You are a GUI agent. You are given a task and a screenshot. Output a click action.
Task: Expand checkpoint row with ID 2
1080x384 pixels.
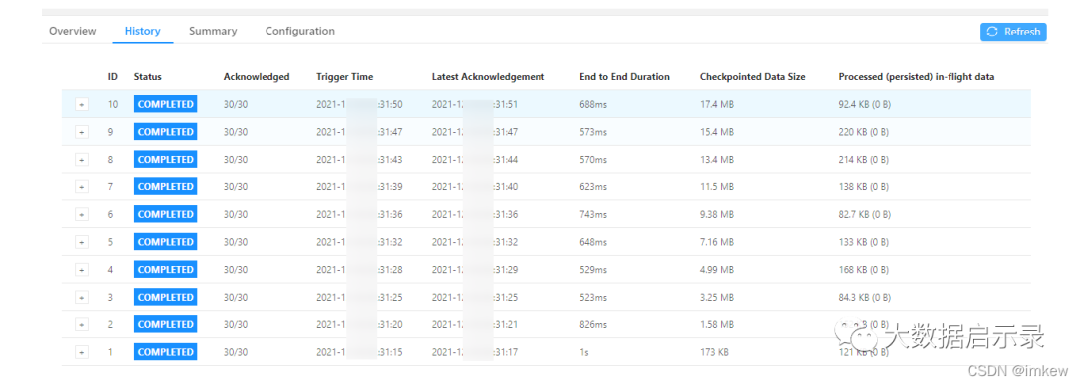[x=82, y=324]
